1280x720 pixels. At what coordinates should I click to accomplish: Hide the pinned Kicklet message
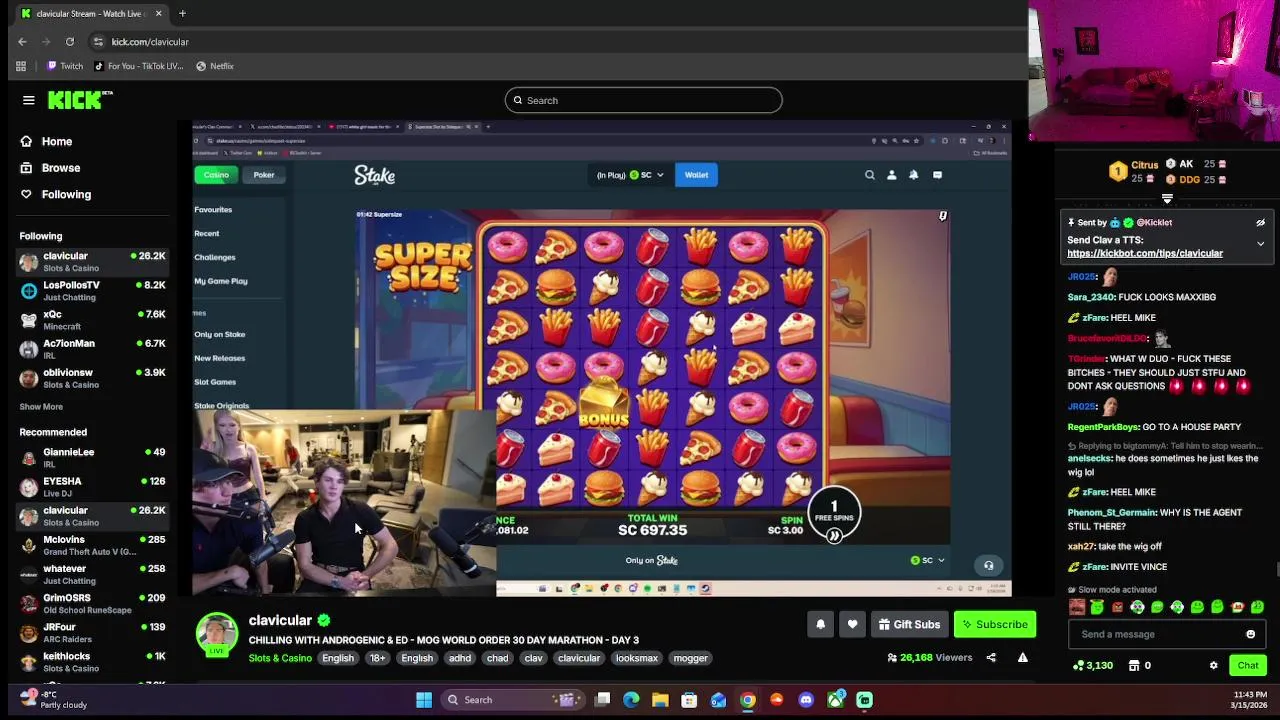(1260, 223)
